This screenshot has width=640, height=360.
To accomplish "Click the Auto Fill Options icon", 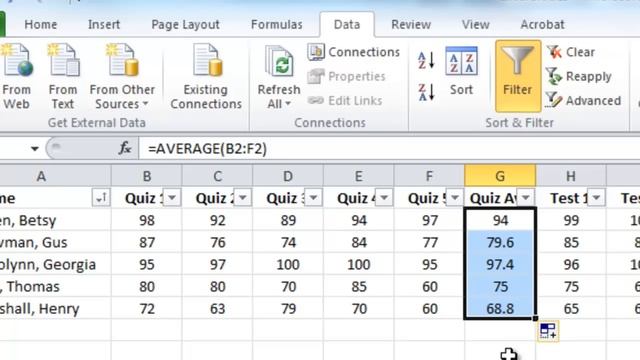I will 548,331.
